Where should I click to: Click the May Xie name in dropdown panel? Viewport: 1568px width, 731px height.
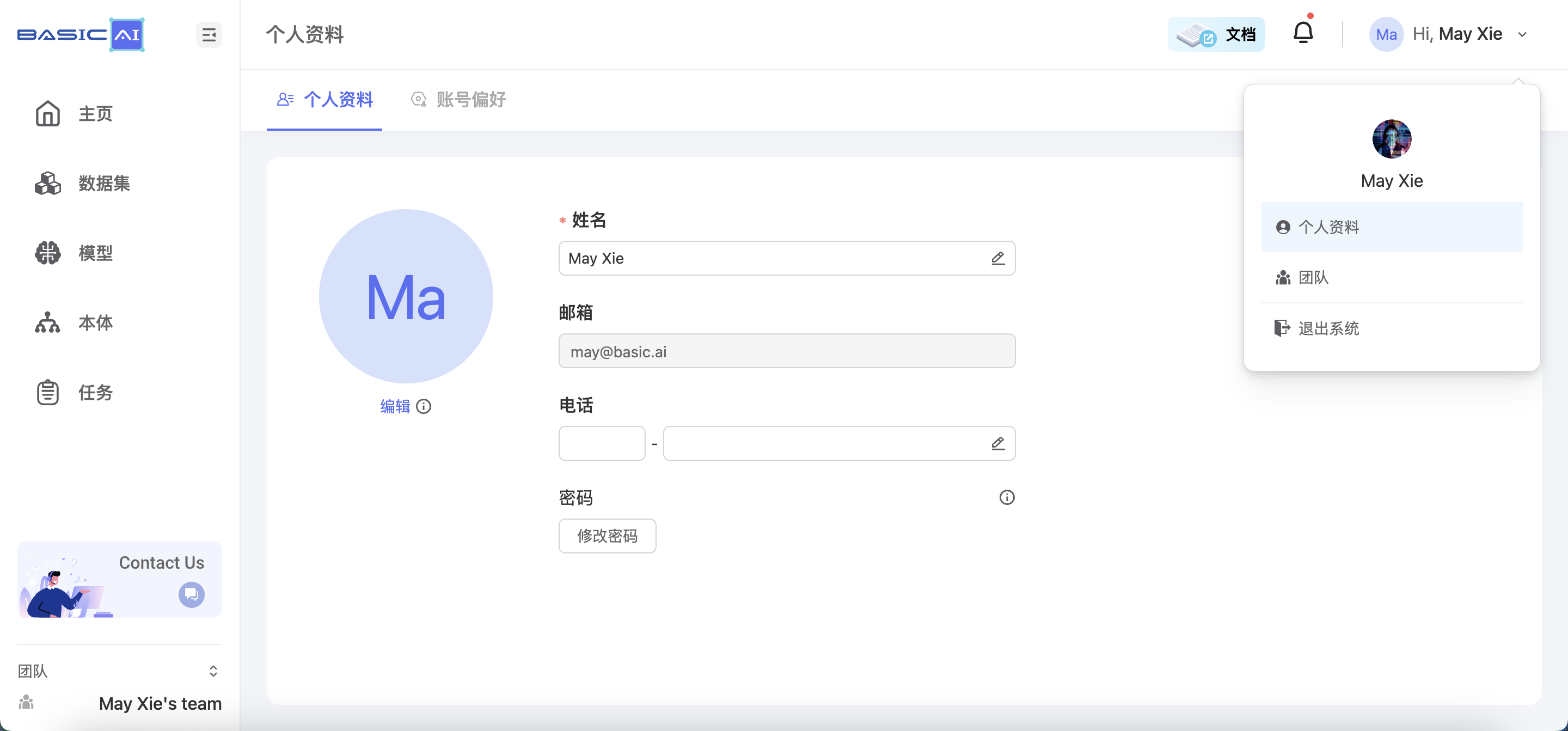pos(1392,181)
